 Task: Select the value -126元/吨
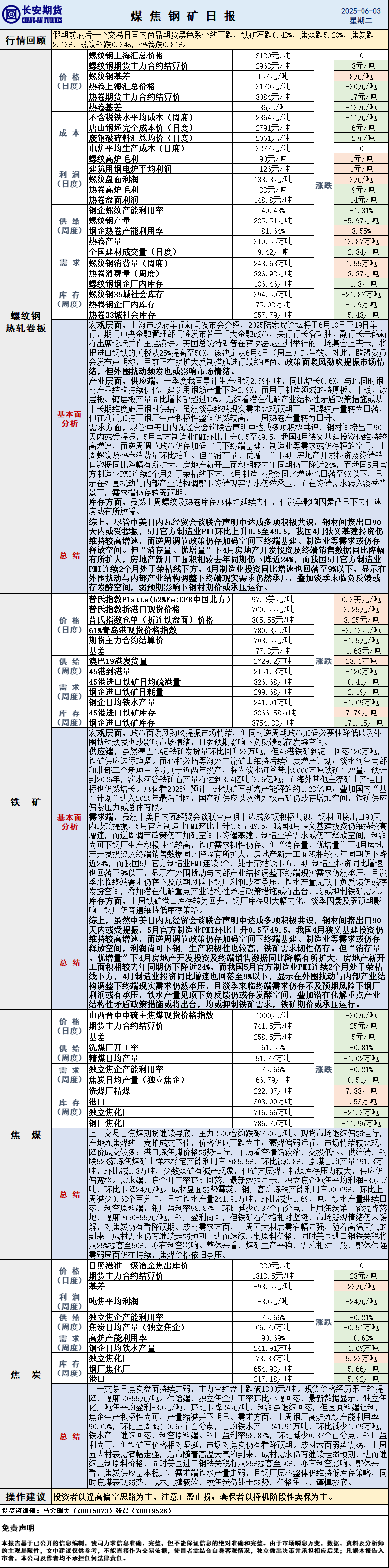pyautogui.click(x=273, y=169)
